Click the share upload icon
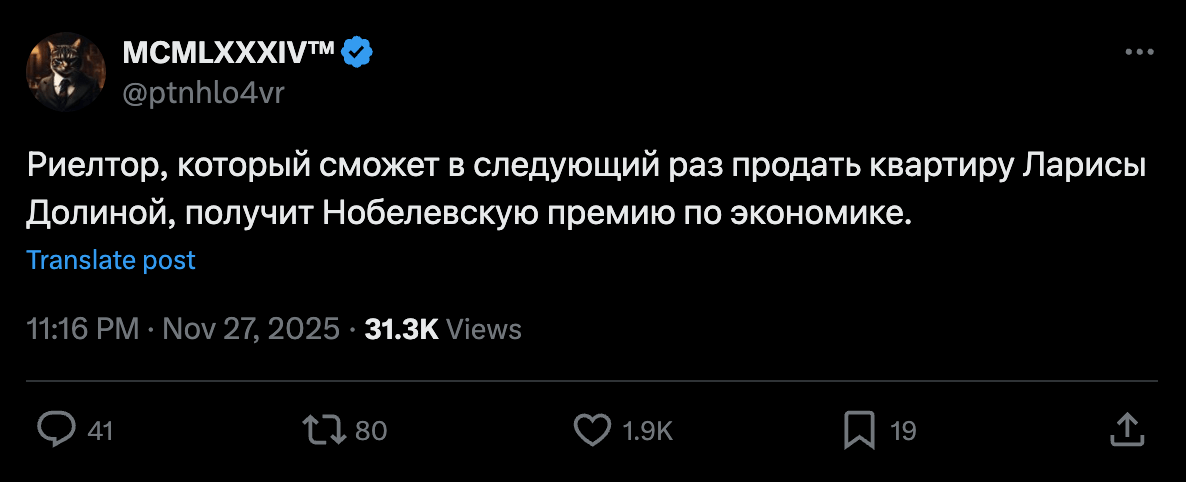 coord(1127,430)
